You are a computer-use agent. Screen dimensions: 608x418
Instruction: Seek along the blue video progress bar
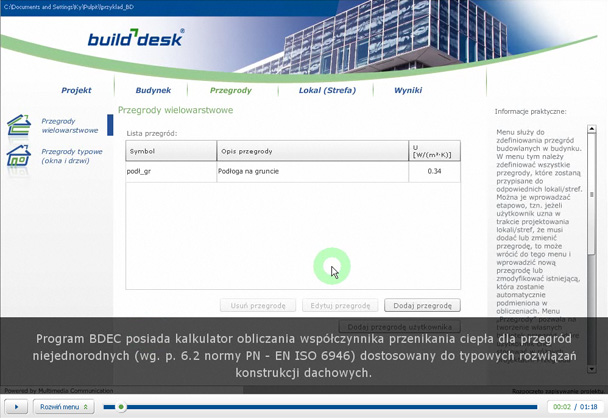320,407
